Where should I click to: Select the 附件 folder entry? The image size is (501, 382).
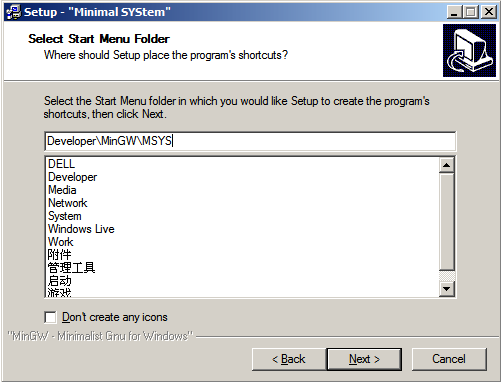[x=59, y=255]
